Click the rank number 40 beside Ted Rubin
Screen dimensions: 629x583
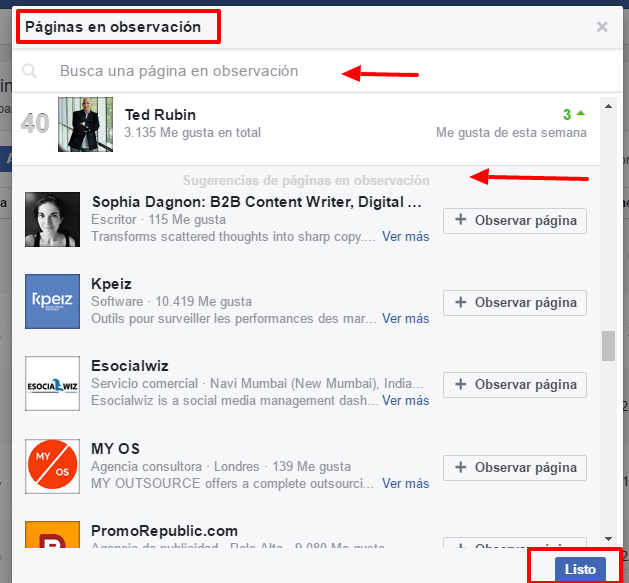tap(35, 123)
